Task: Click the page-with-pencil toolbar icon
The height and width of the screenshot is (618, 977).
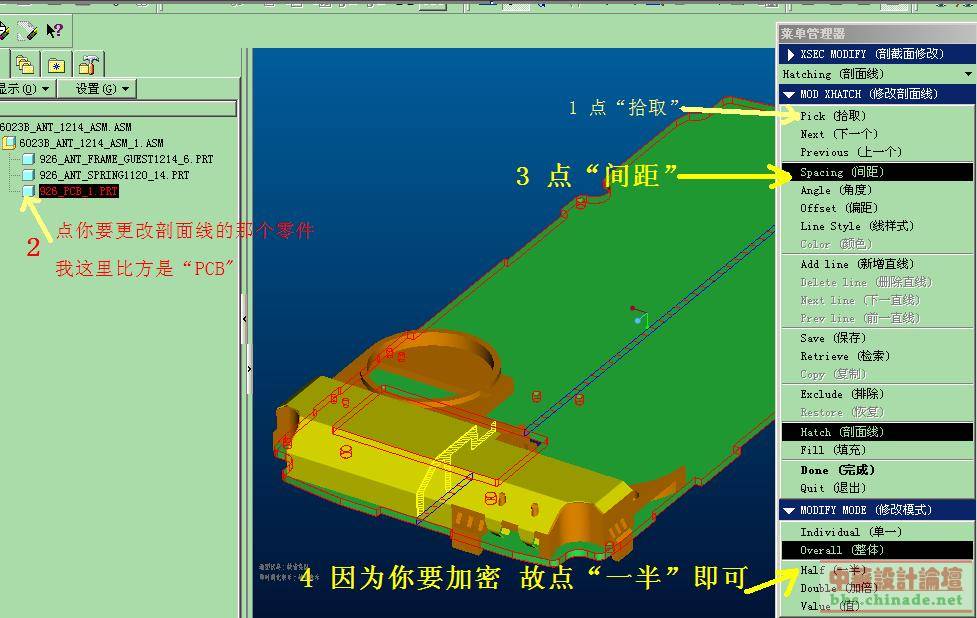Action: click(28, 30)
